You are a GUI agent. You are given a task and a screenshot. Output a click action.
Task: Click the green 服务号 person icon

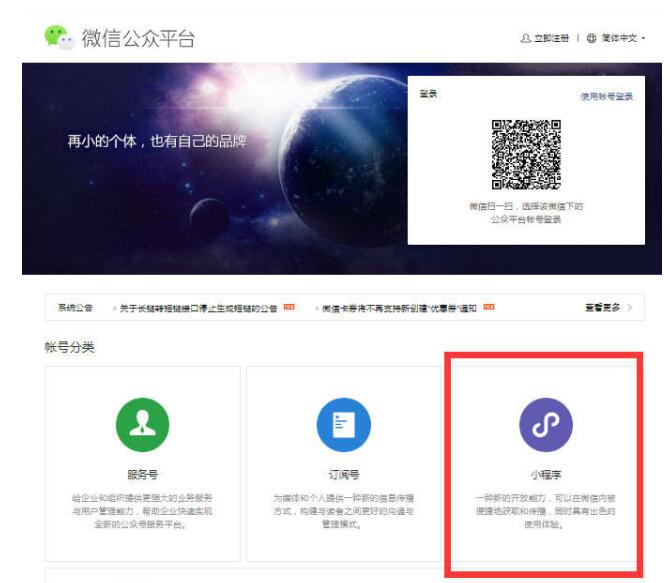(142, 424)
